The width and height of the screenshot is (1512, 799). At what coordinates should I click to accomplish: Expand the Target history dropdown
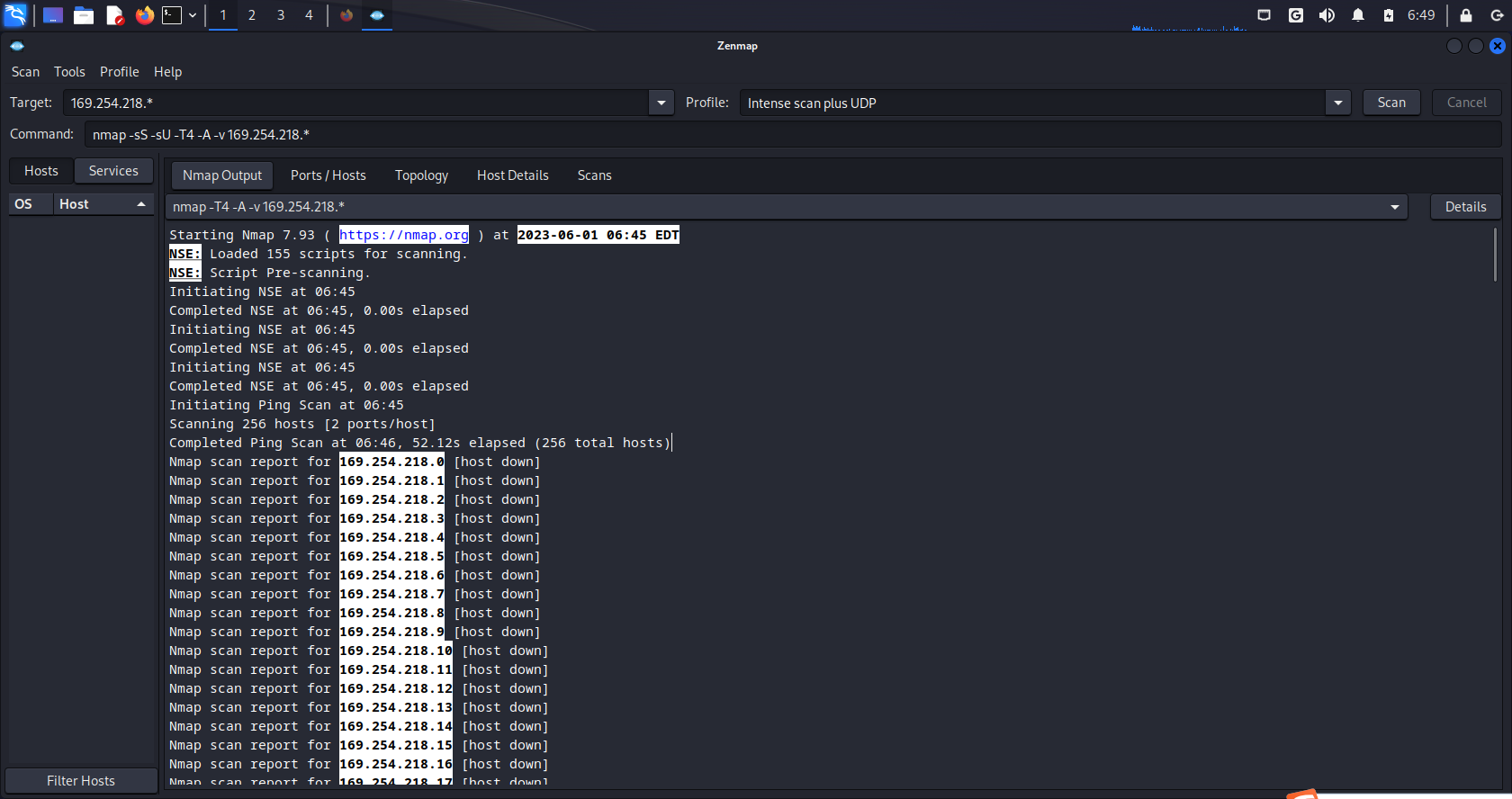(661, 103)
